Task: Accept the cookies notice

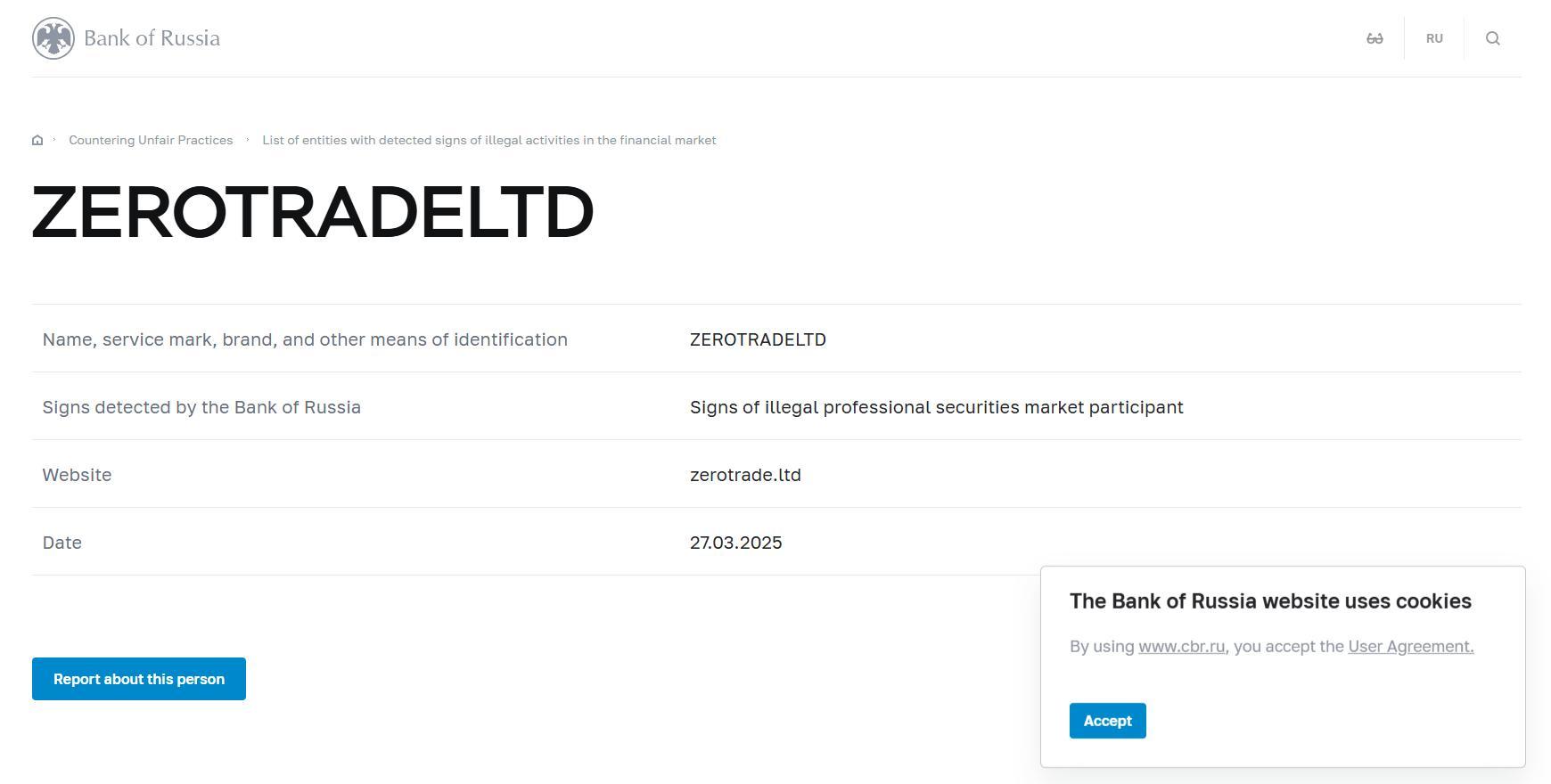Action: point(1107,721)
